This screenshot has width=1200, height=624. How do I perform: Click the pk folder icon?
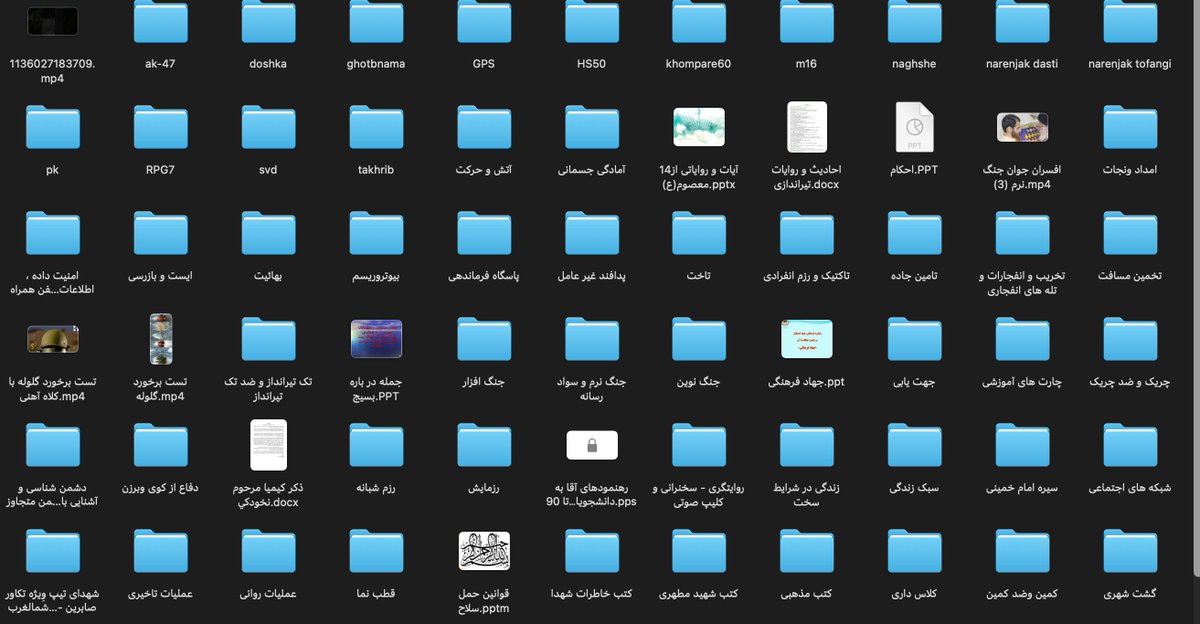(53, 127)
